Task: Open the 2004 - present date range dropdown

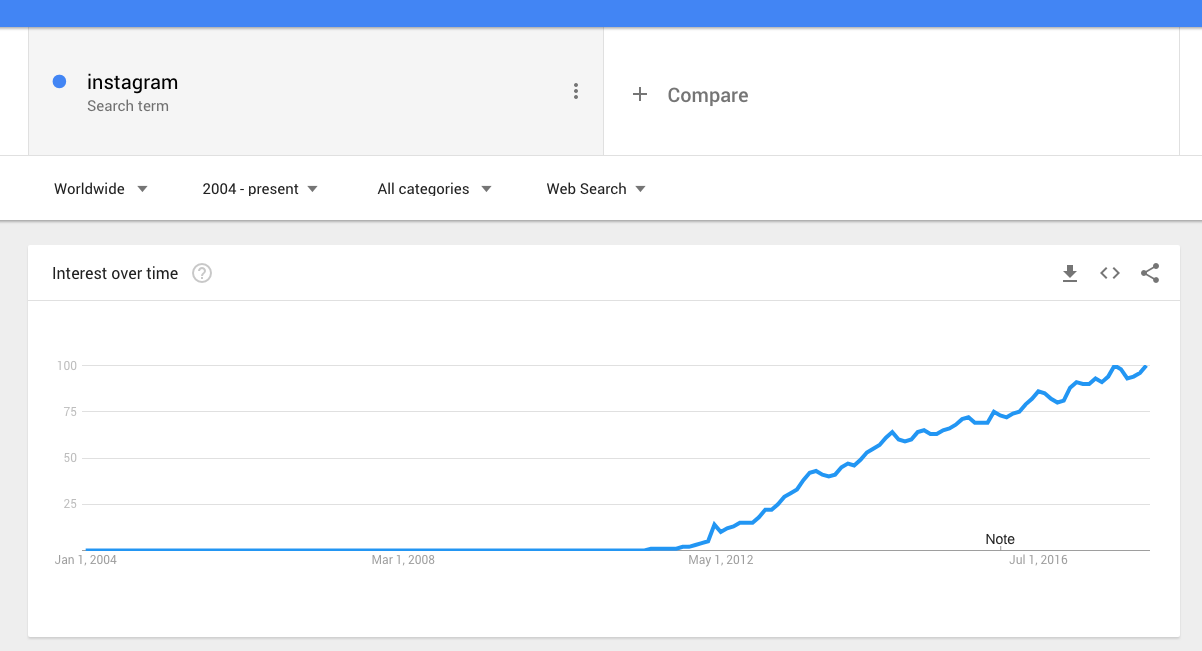Action: 260,189
